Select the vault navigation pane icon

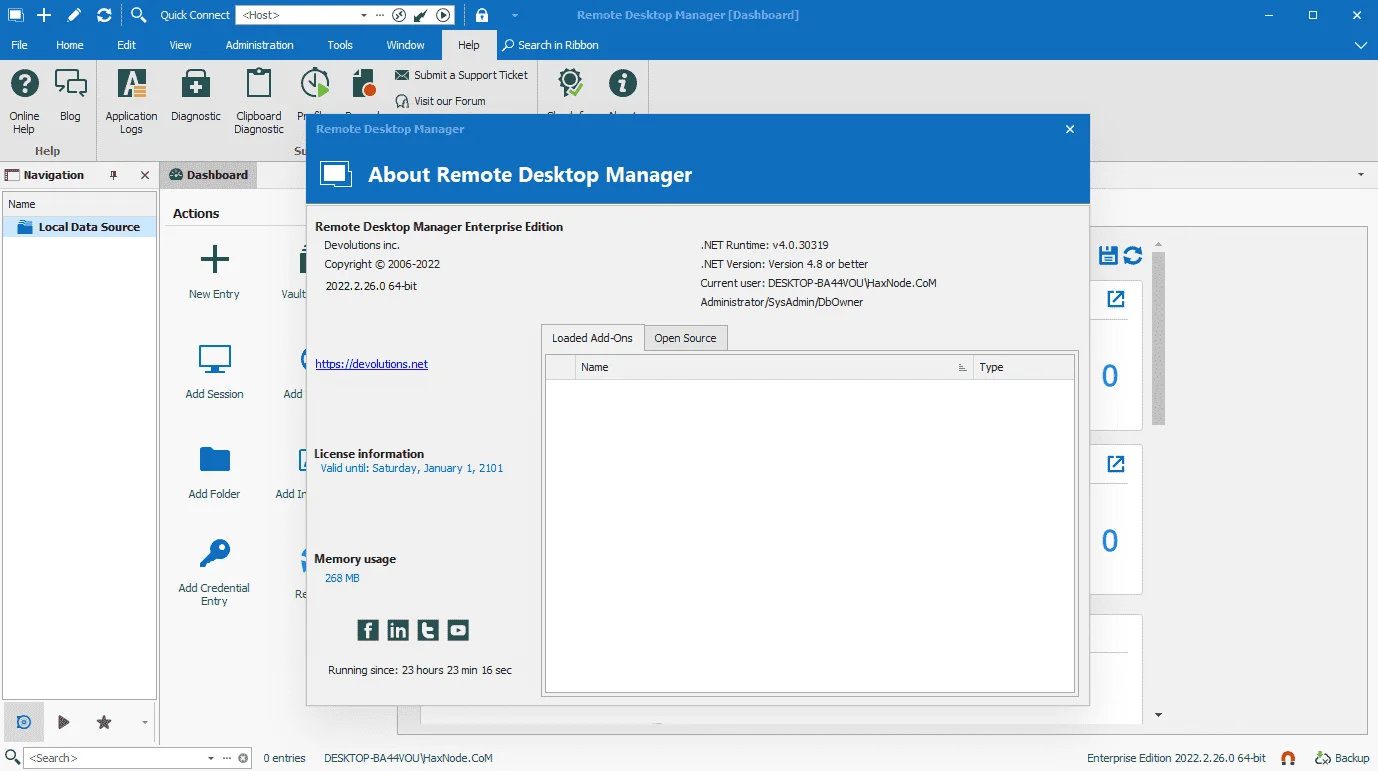click(x=24, y=722)
